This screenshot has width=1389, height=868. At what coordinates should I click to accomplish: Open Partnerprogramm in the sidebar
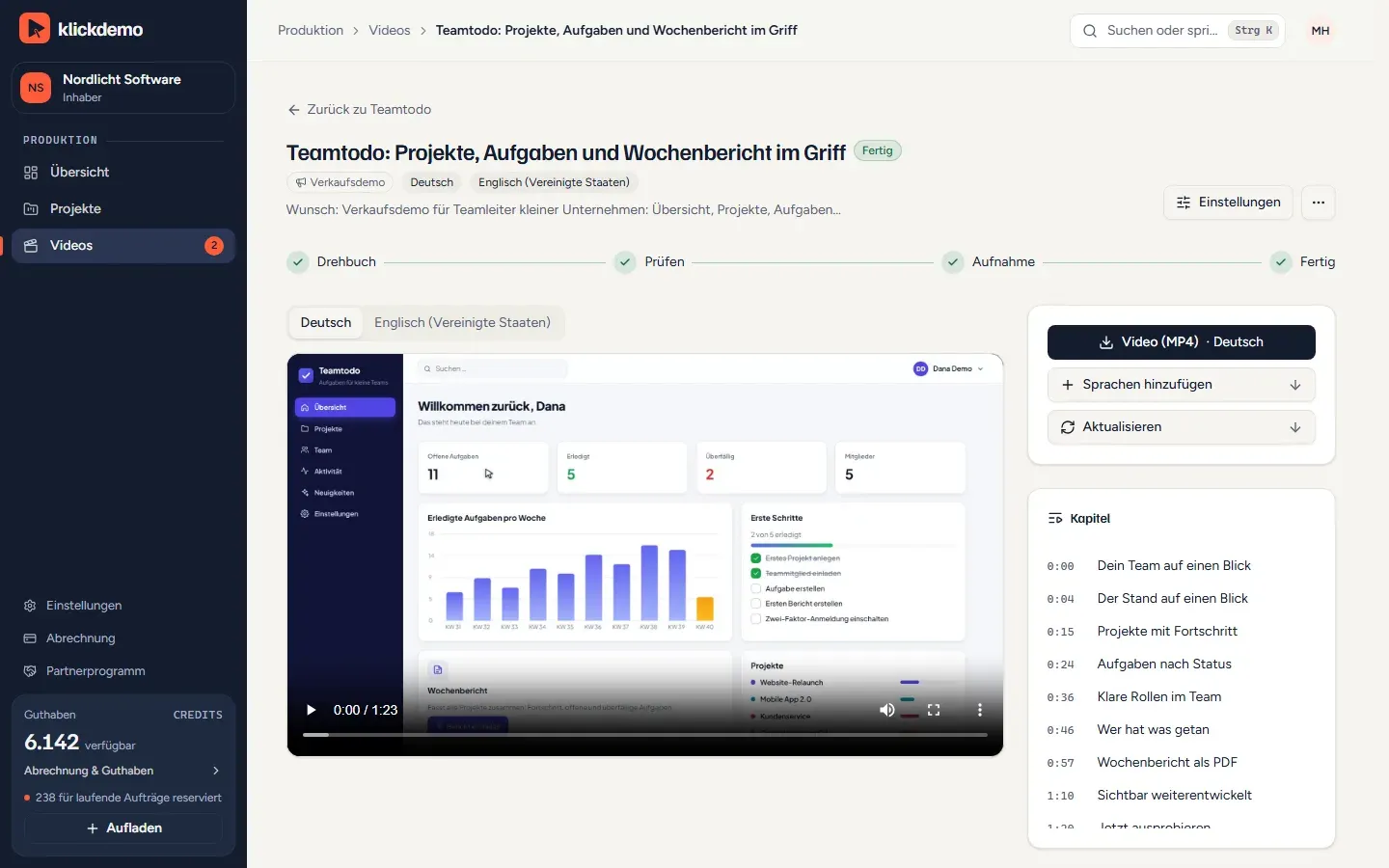123,671
